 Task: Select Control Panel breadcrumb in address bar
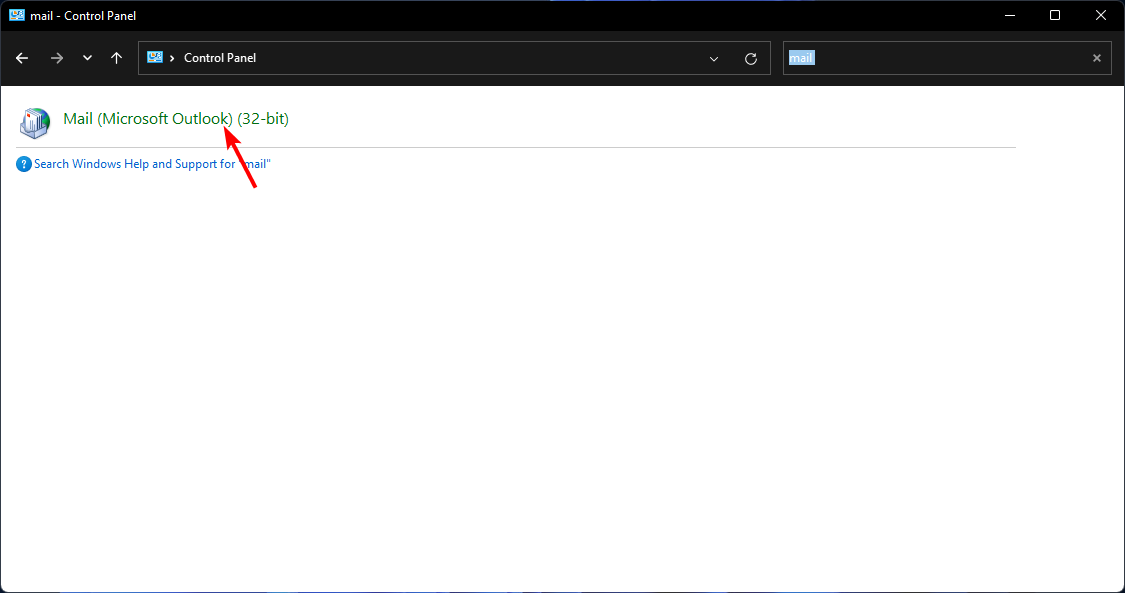[x=220, y=58]
